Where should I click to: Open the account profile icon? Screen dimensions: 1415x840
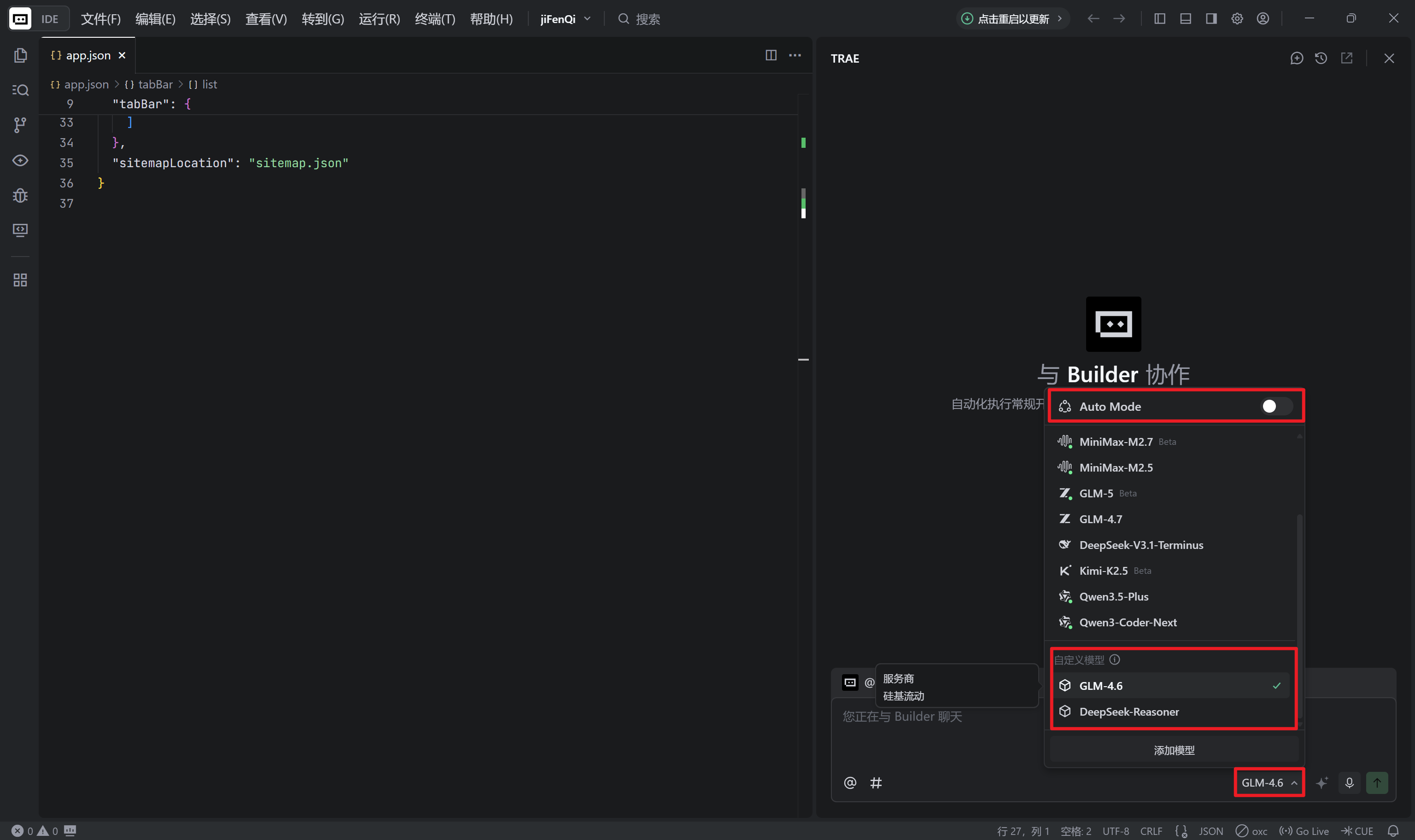click(x=1263, y=19)
